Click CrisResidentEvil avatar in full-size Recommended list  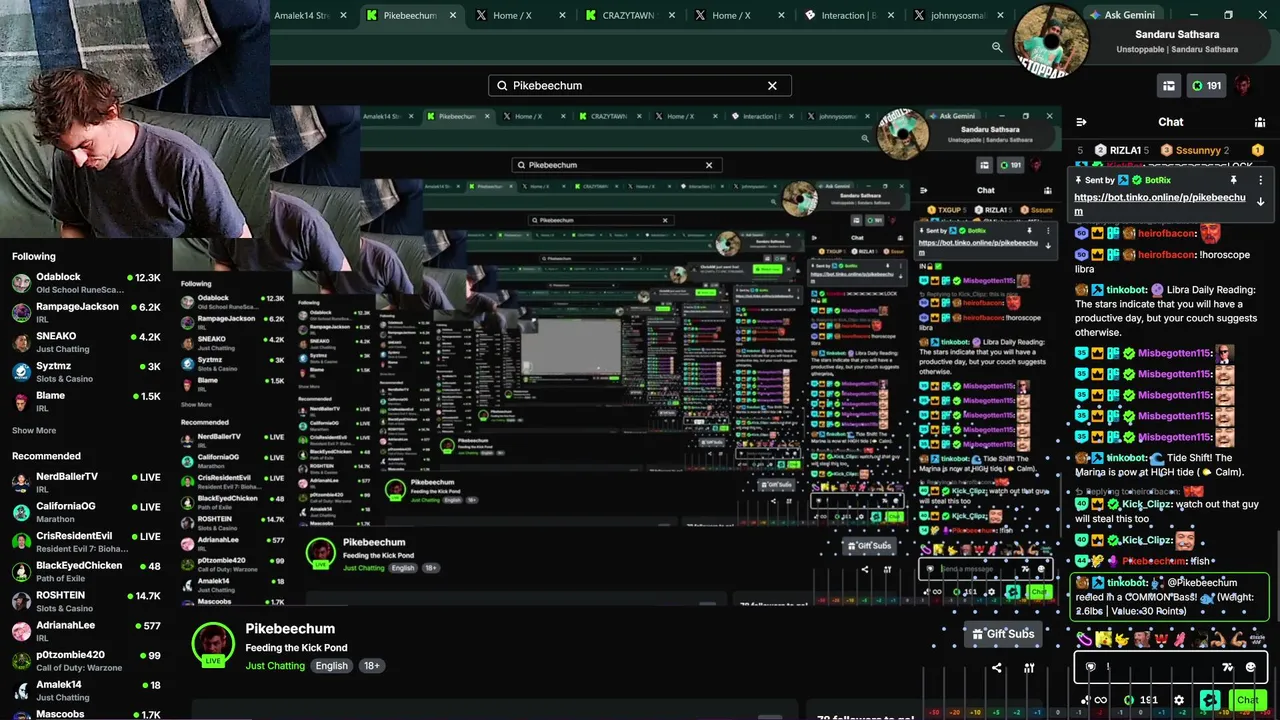tap(21, 542)
